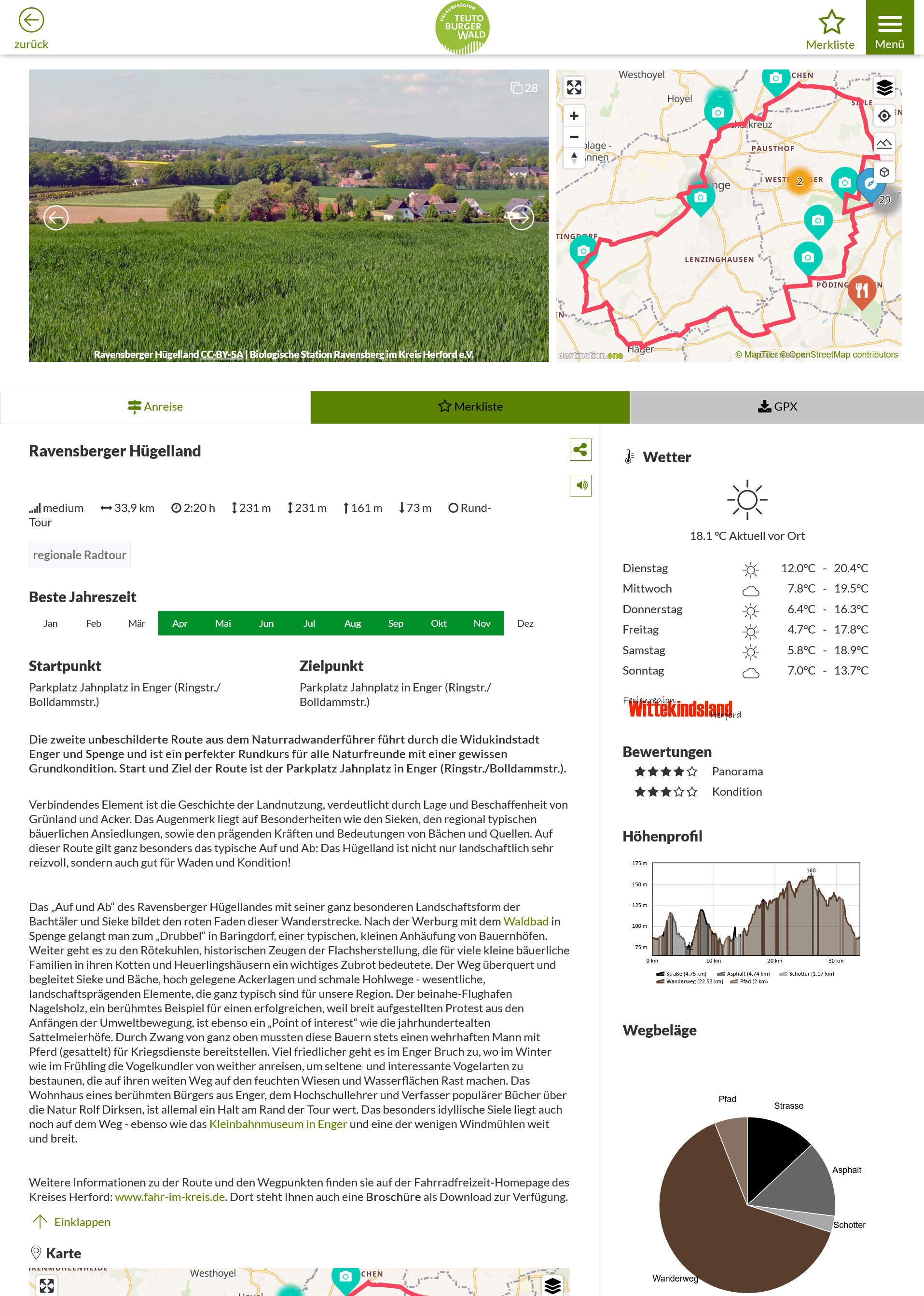Viewport: 924px width, 1296px height.
Task: Go back with the zurück arrow icon
Action: [x=31, y=20]
